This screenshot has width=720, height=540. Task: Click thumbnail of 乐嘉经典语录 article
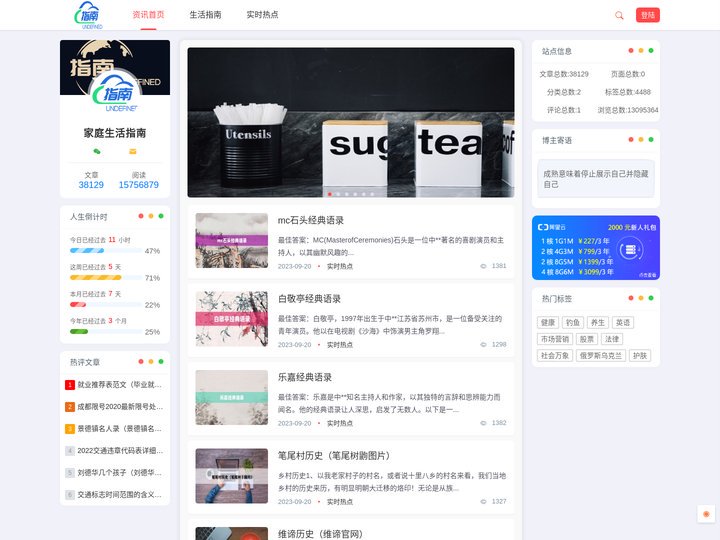231,398
